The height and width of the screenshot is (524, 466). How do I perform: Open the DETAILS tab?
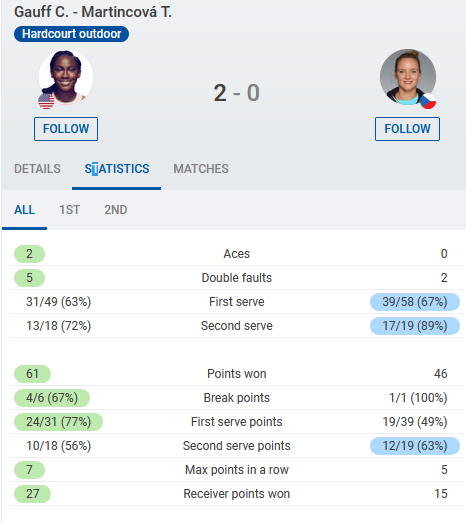pyautogui.click(x=37, y=169)
